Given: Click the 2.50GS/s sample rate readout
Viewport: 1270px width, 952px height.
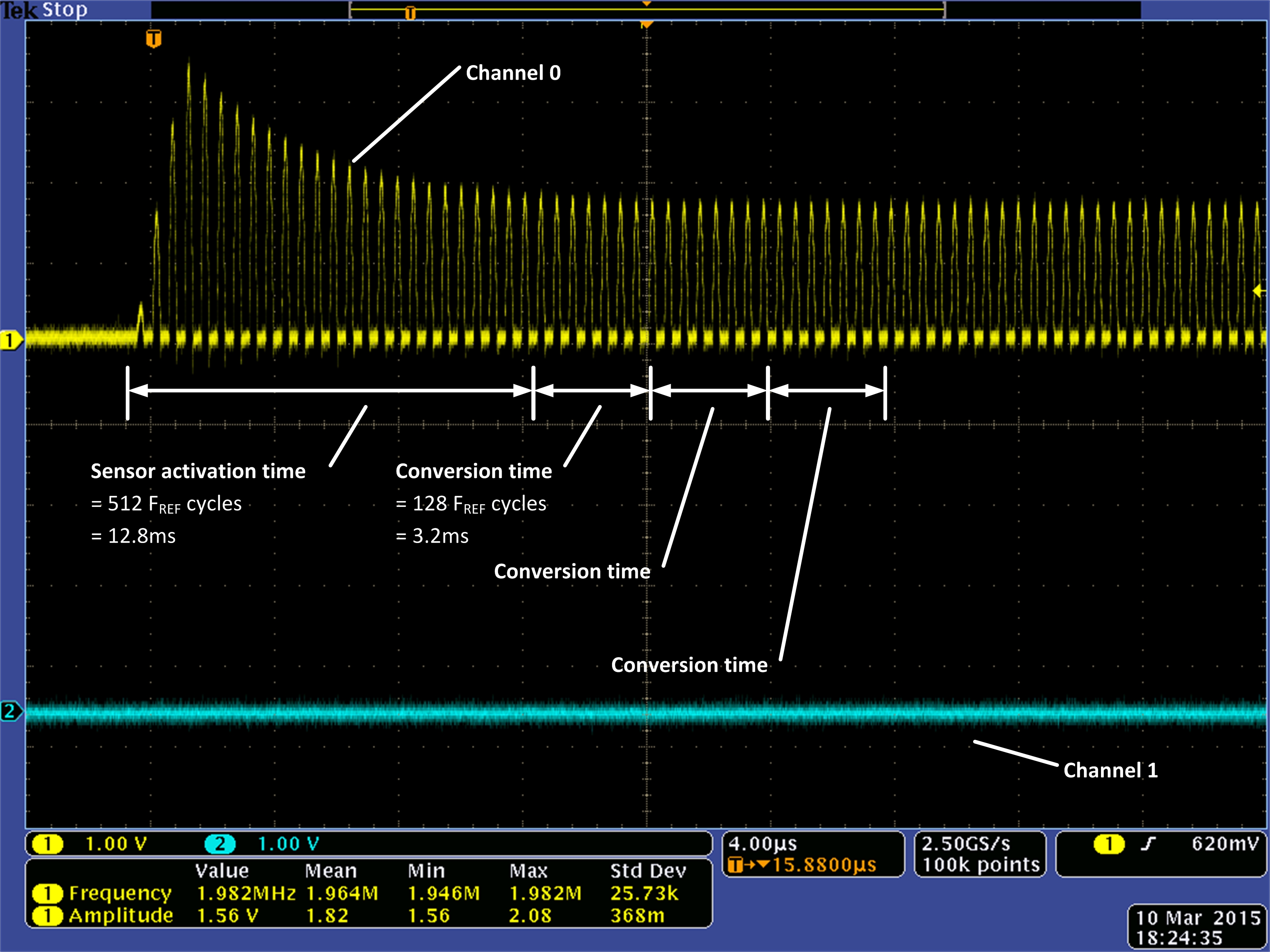Looking at the screenshot, I should pos(966,844).
